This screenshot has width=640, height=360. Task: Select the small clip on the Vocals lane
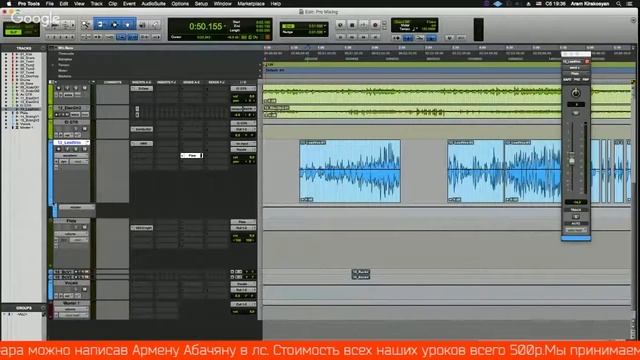point(361,274)
